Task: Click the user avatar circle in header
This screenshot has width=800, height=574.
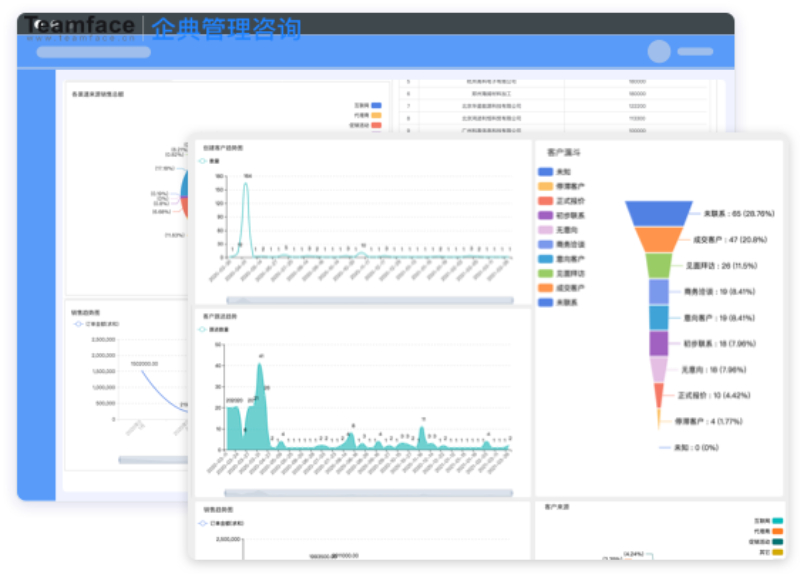Action: tap(659, 52)
